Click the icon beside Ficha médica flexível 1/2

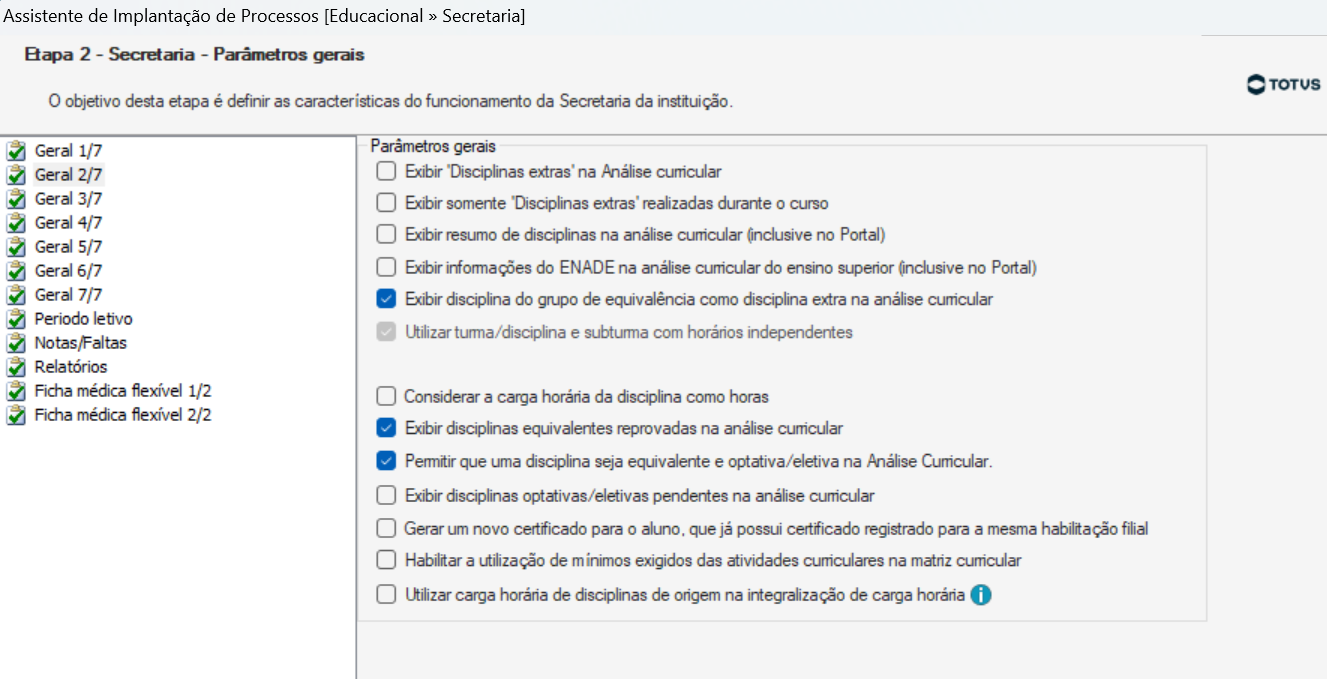point(16,391)
